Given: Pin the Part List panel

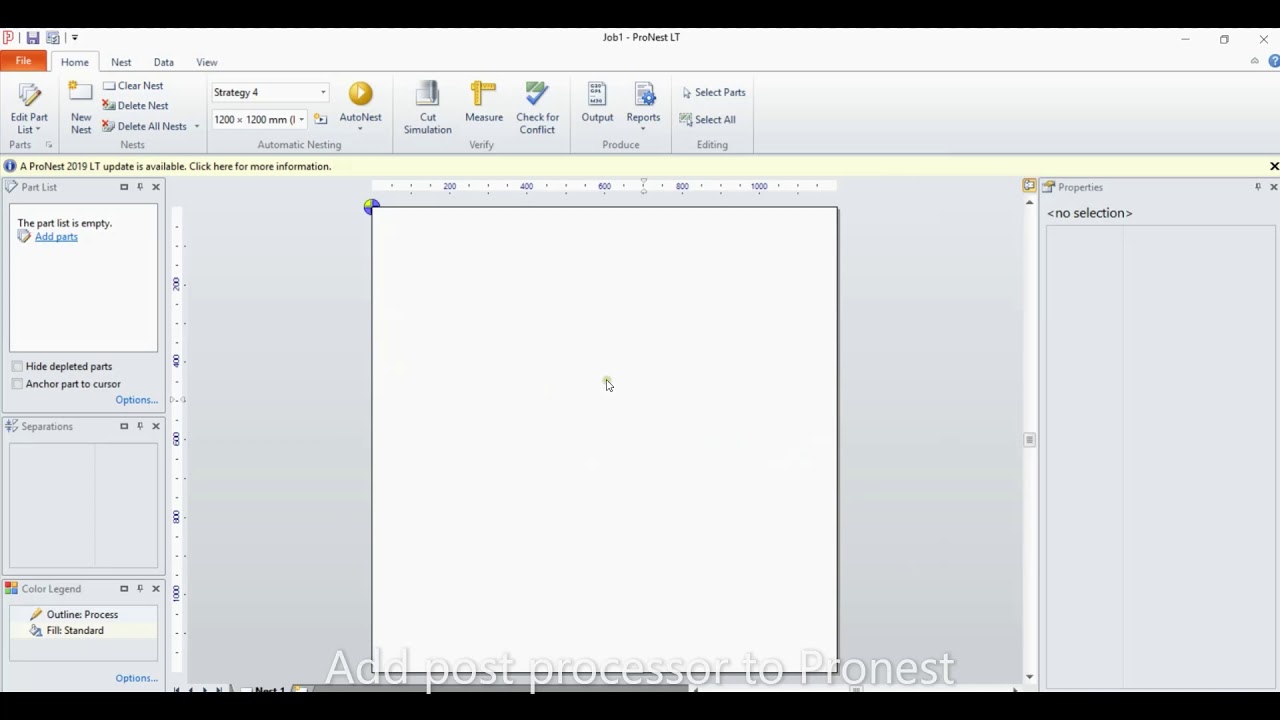Looking at the screenshot, I should click(x=140, y=187).
